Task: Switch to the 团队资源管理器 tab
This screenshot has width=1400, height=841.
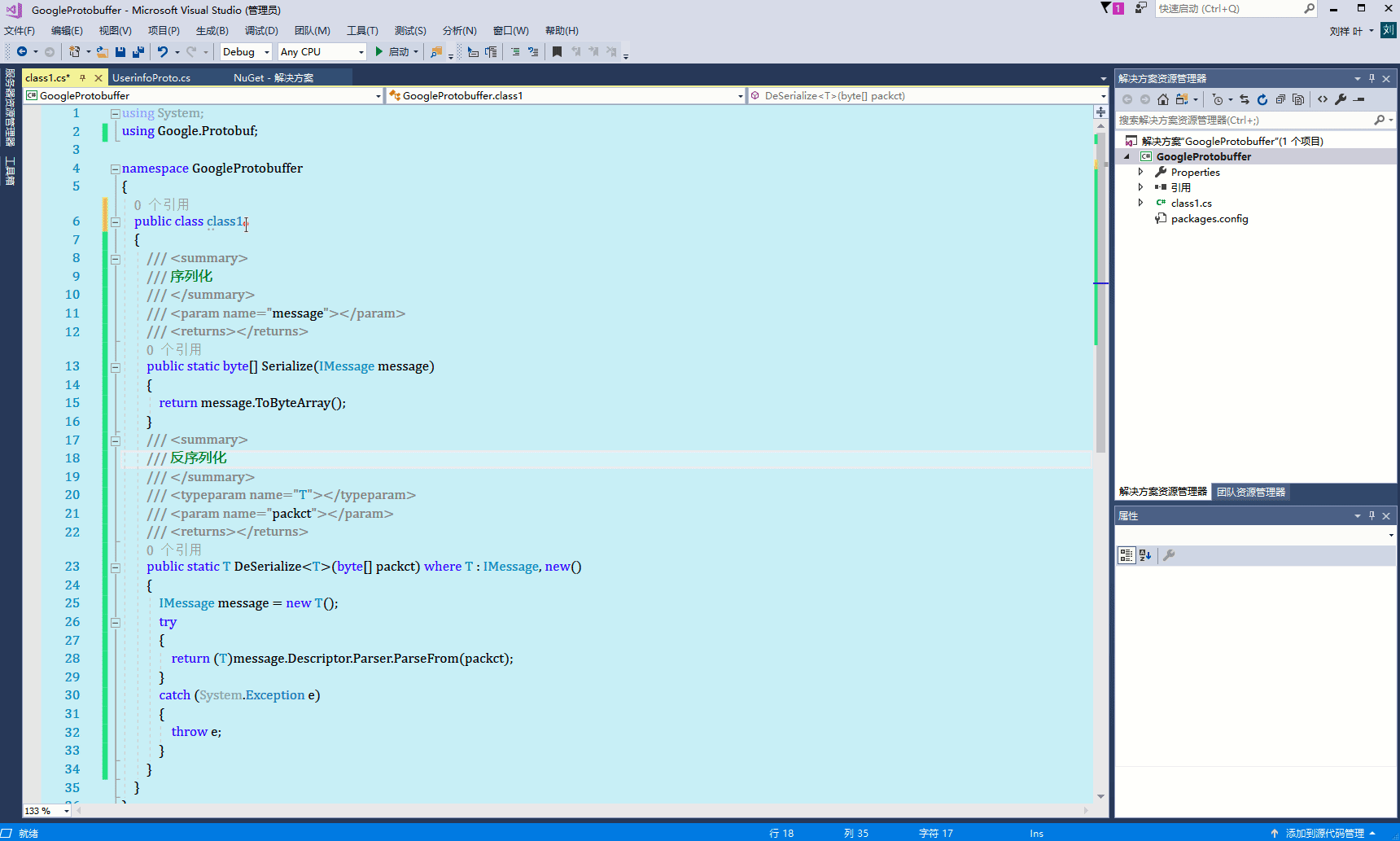Action: pyautogui.click(x=1251, y=493)
